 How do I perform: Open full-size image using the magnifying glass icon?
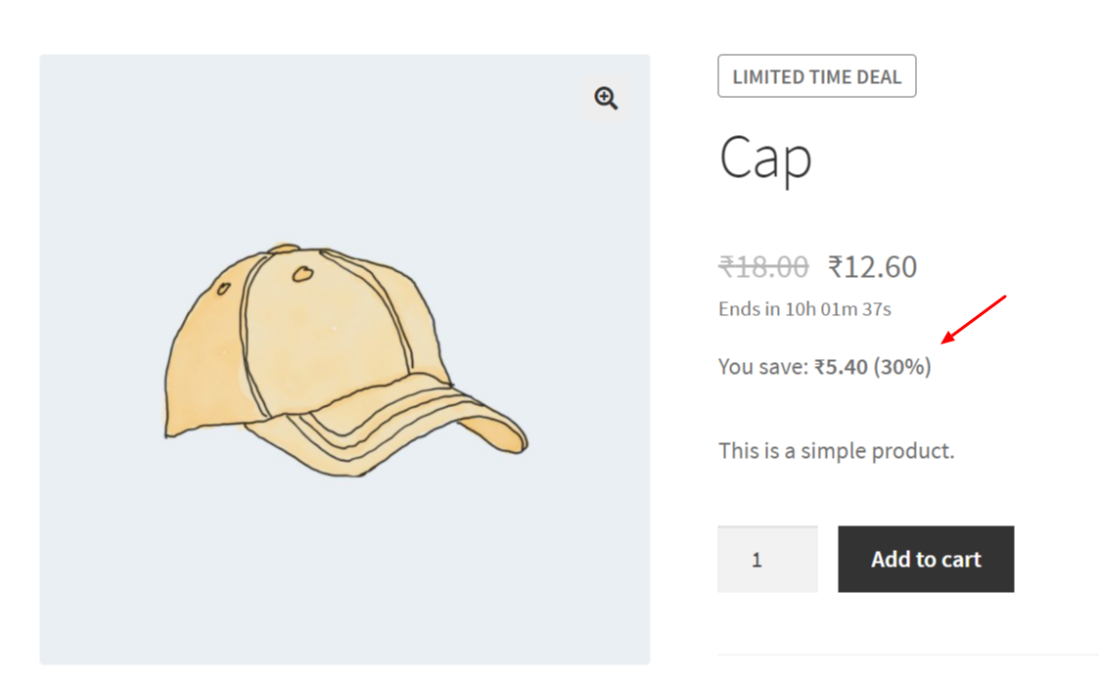point(605,97)
